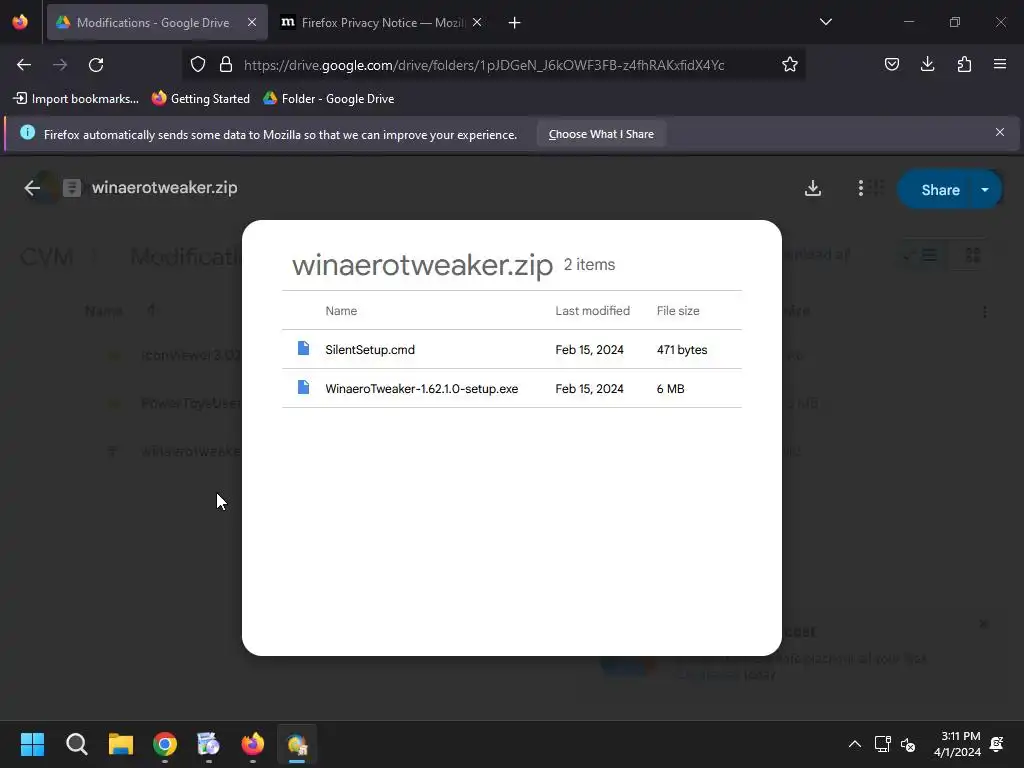Click the File size column header
Viewport: 1024px width, 768px height.
678,311
